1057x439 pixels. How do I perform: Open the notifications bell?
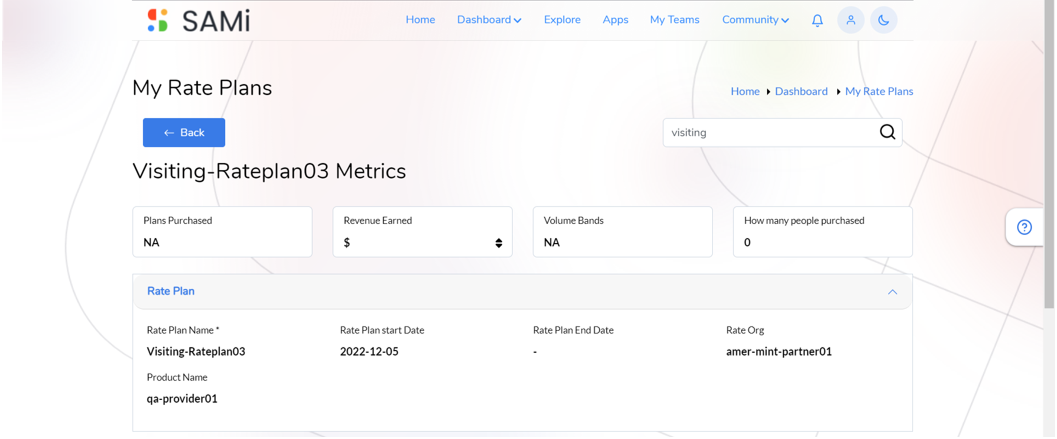(x=817, y=20)
